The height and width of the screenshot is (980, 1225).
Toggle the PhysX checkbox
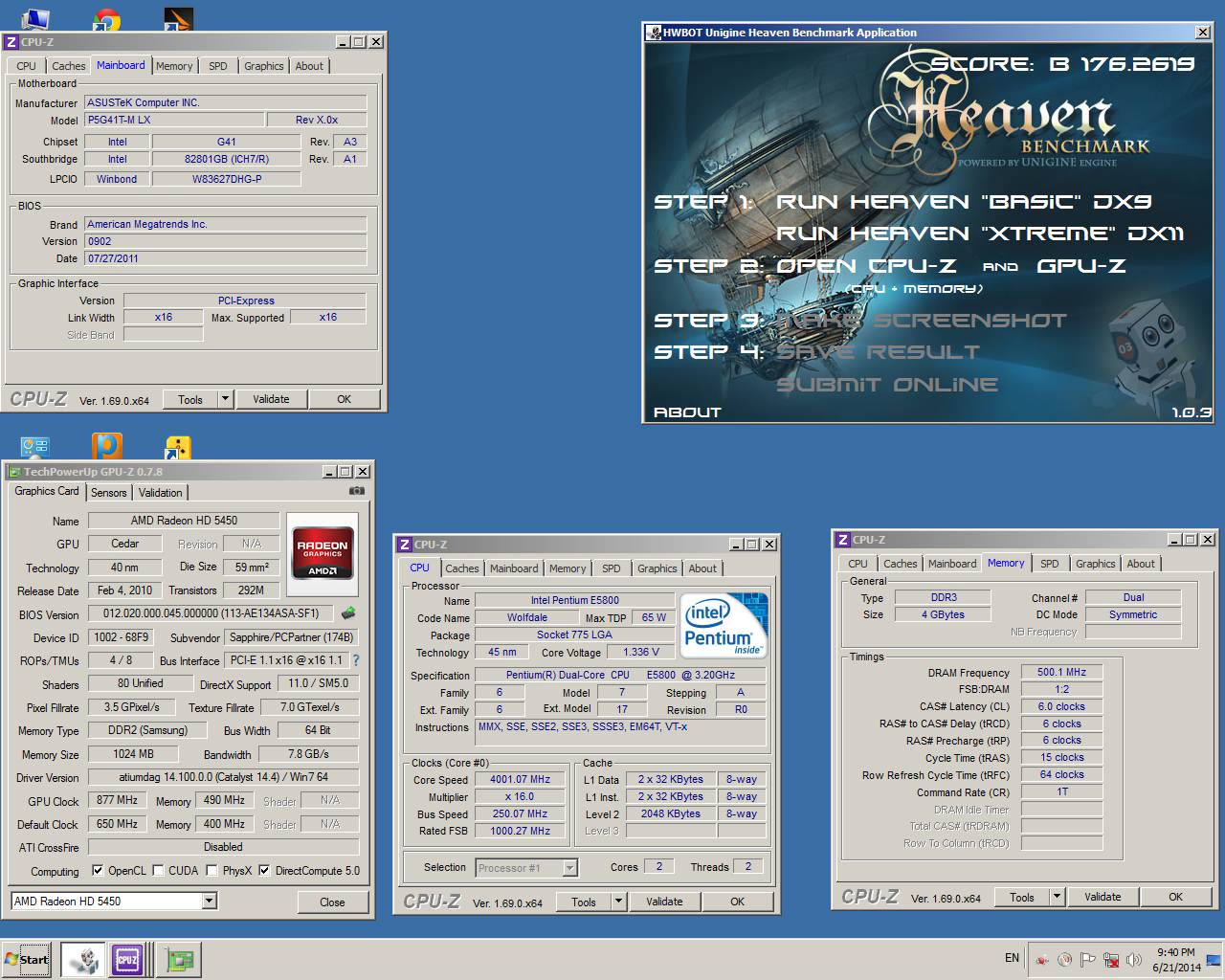212,871
